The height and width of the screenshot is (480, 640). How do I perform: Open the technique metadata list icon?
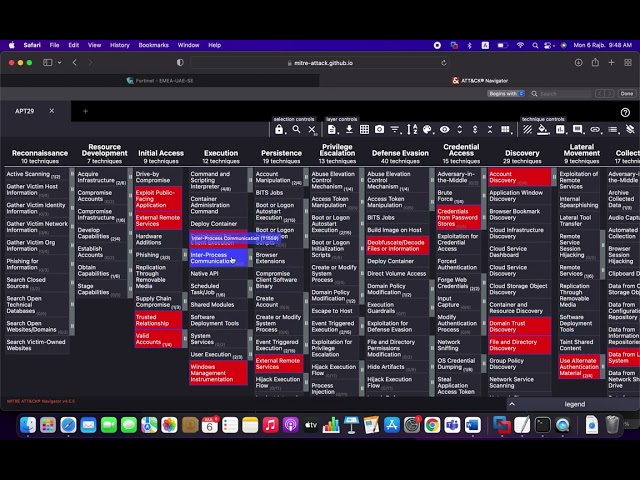coord(613,130)
